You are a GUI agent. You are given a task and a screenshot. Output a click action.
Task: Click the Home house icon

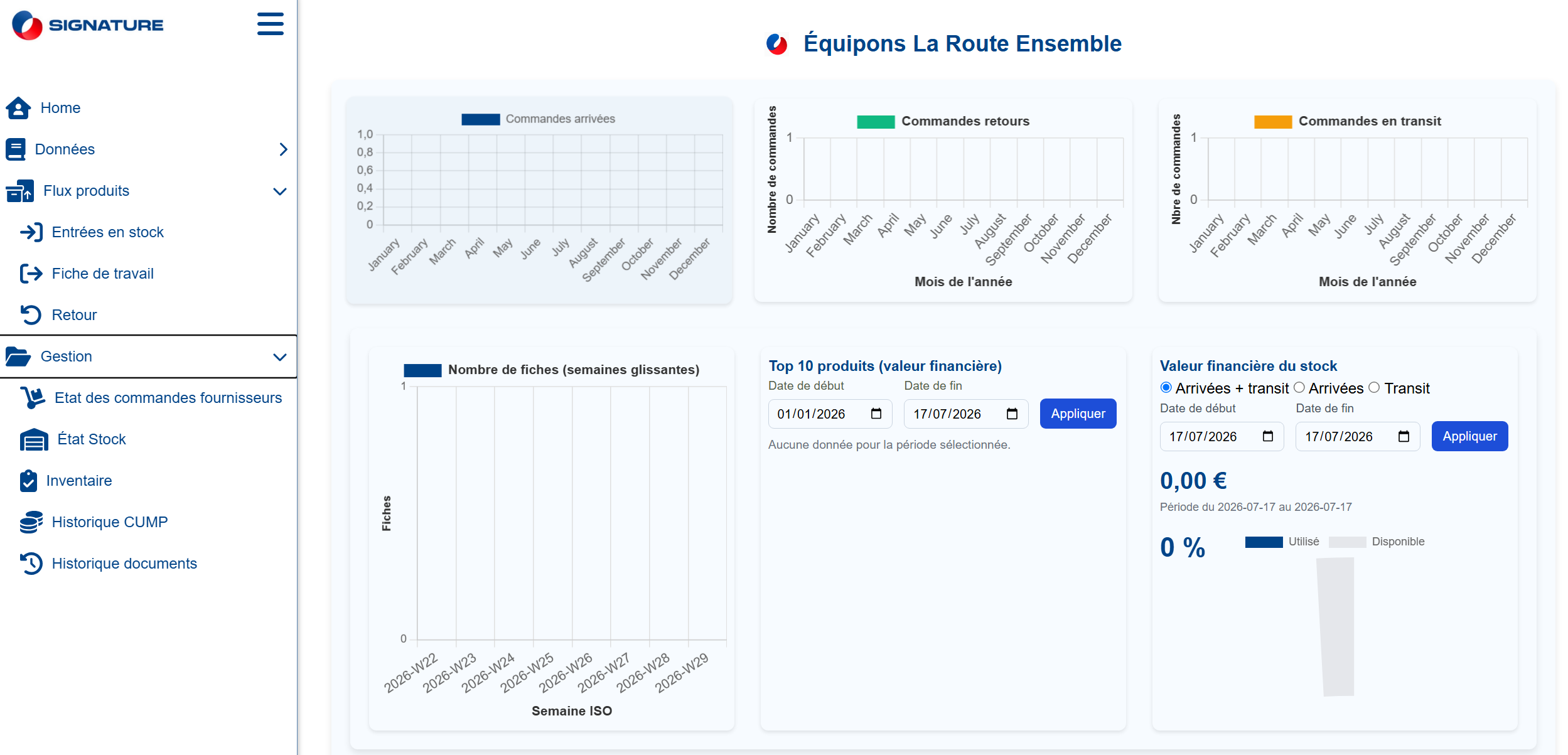(x=18, y=108)
